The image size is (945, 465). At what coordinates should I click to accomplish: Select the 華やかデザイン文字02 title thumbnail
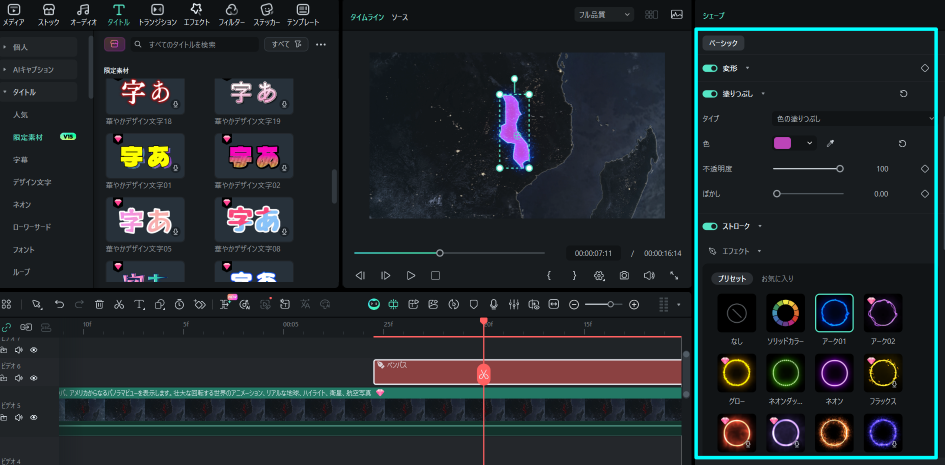click(x=254, y=156)
